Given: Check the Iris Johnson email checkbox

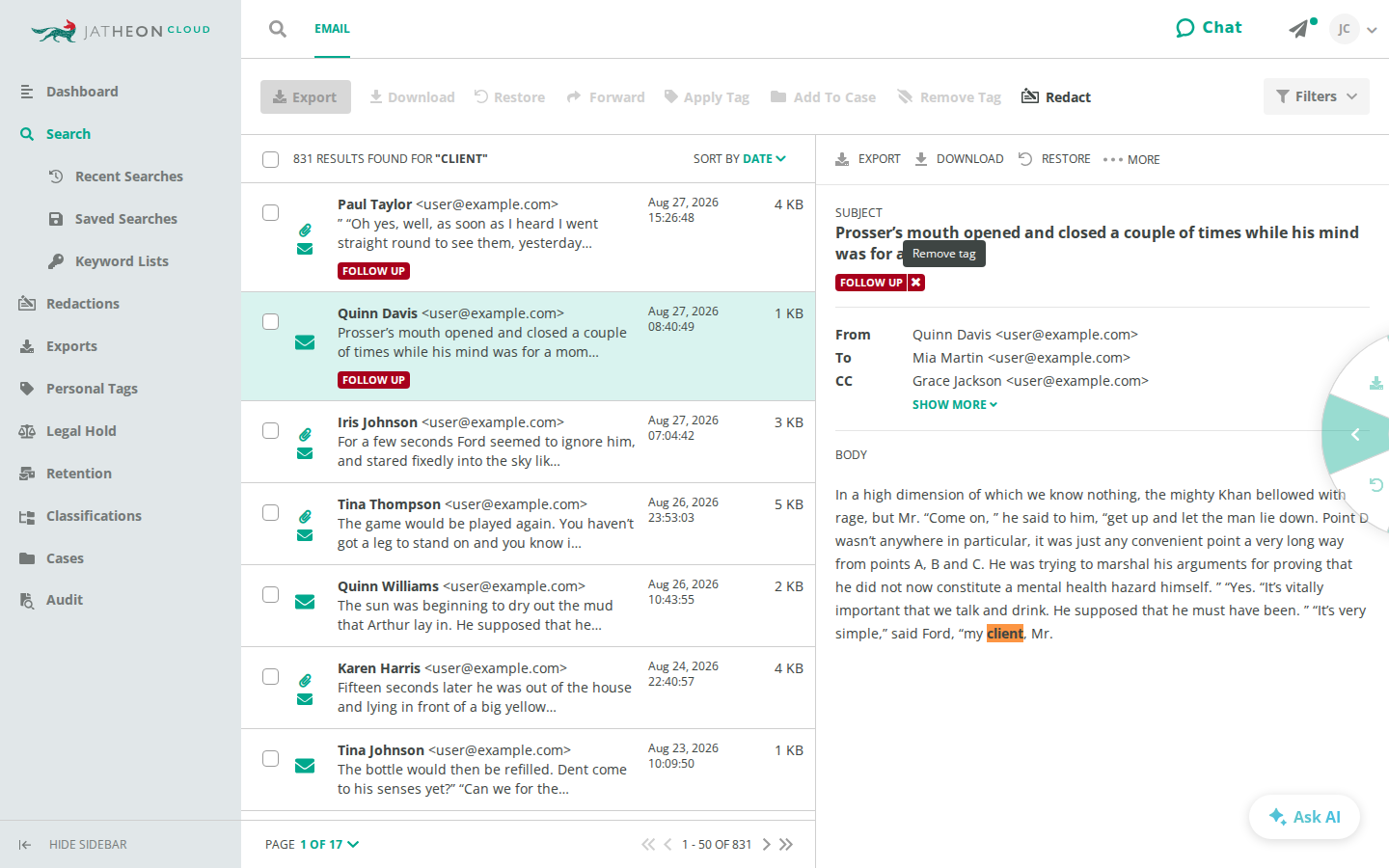Looking at the screenshot, I should pos(271,431).
